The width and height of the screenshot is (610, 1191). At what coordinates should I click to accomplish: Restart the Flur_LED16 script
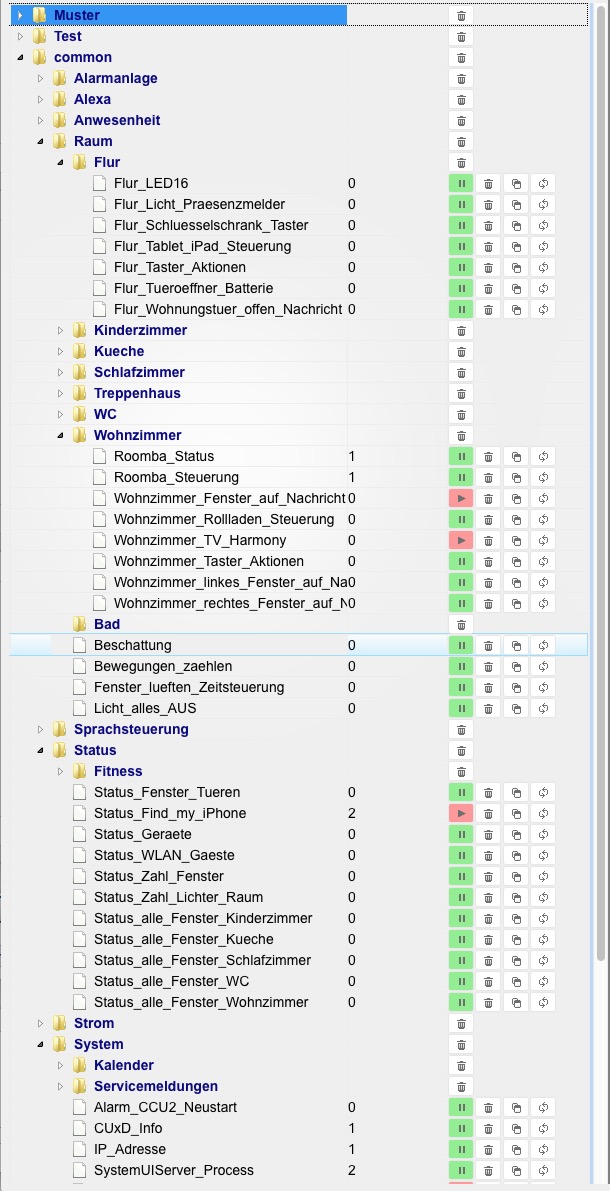(543, 183)
